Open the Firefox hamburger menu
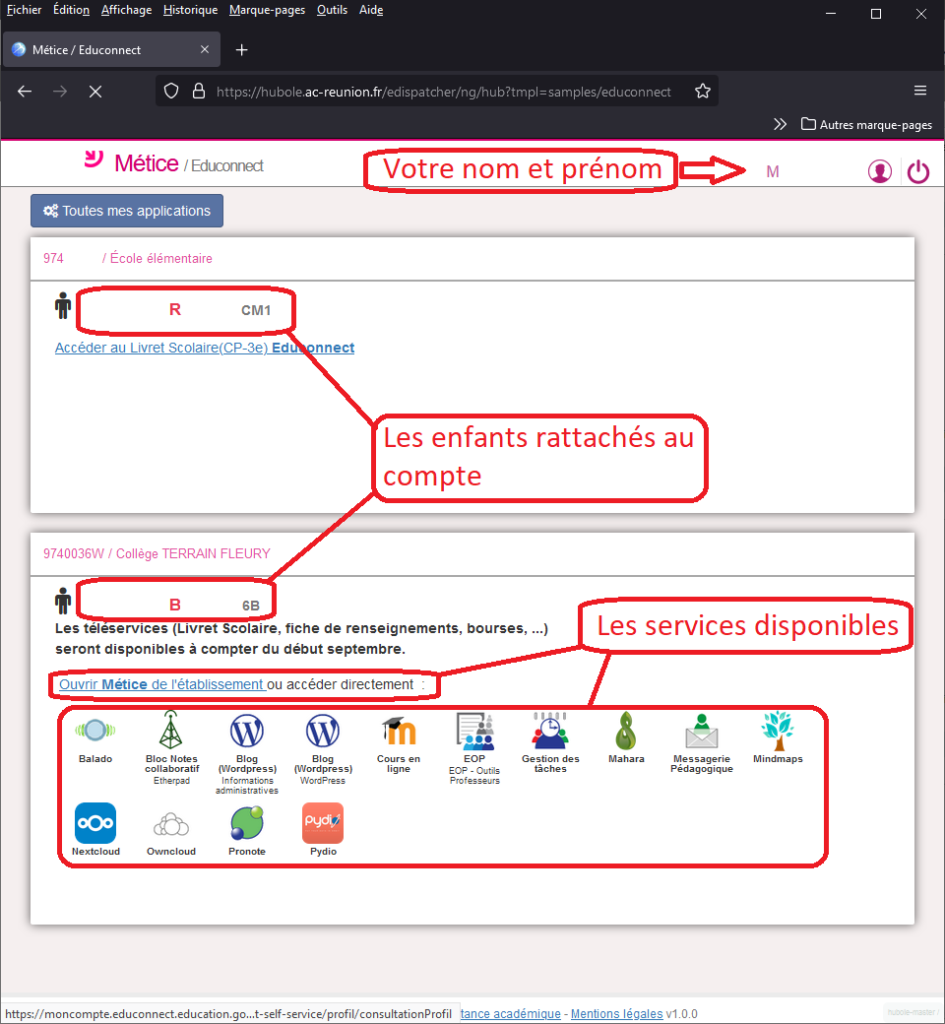Viewport: 945px width, 1024px height. pos(920,91)
